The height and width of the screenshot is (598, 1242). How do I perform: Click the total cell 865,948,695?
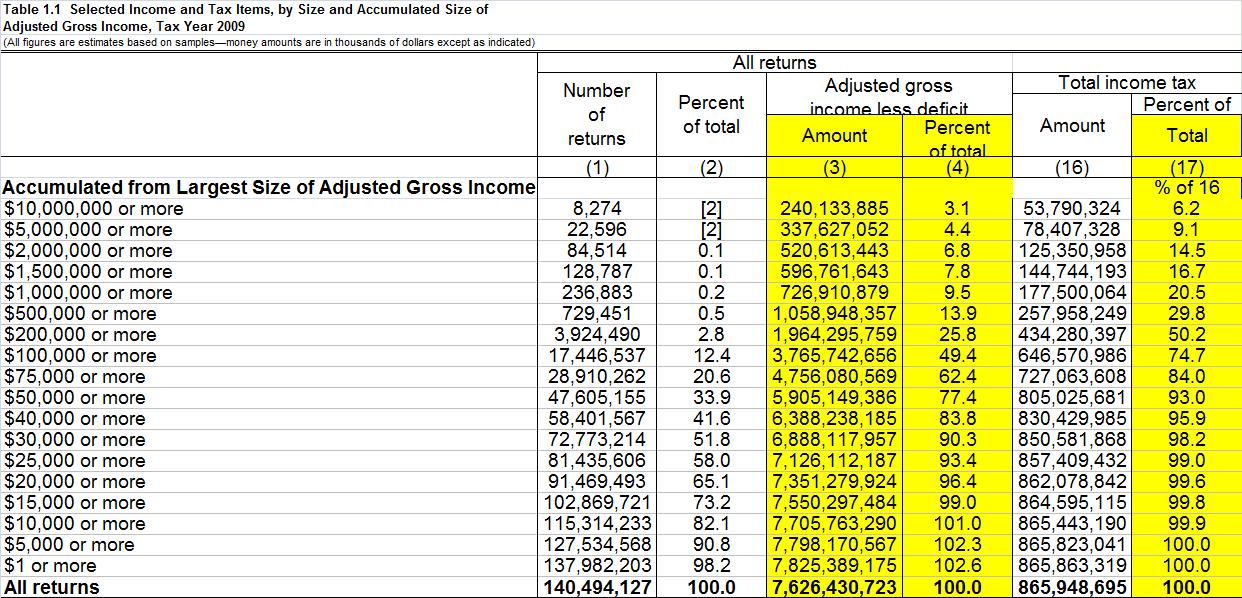(x=1072, y=587)
